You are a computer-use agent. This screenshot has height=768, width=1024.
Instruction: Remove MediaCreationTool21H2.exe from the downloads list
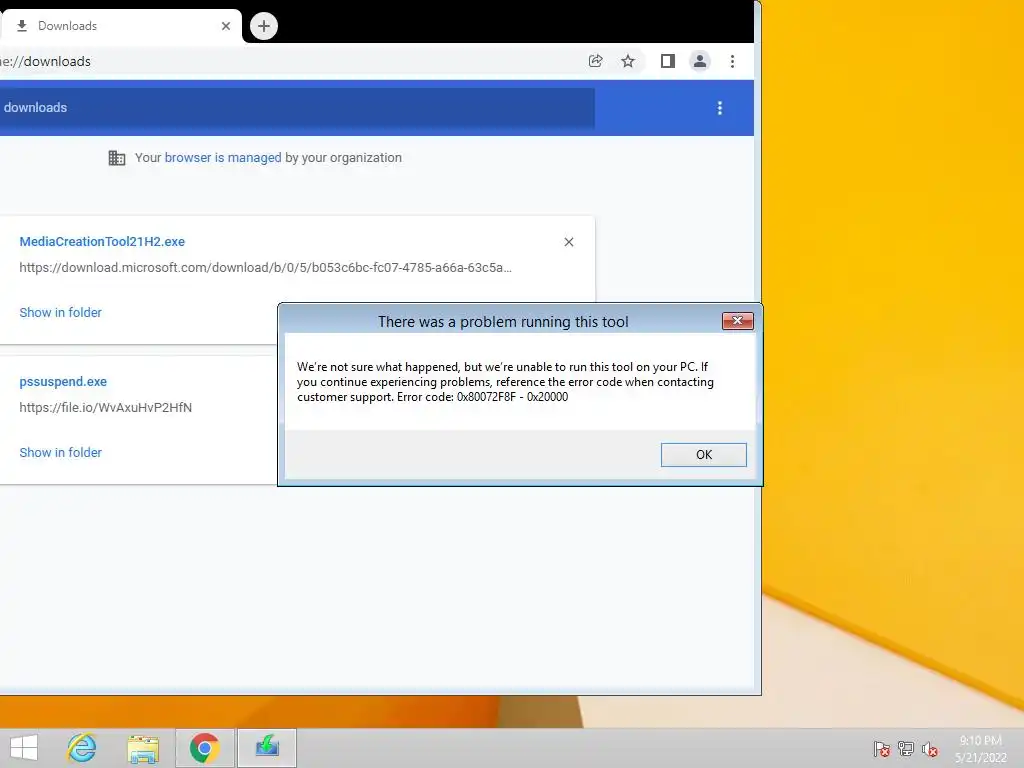click(x=569, y=242)
